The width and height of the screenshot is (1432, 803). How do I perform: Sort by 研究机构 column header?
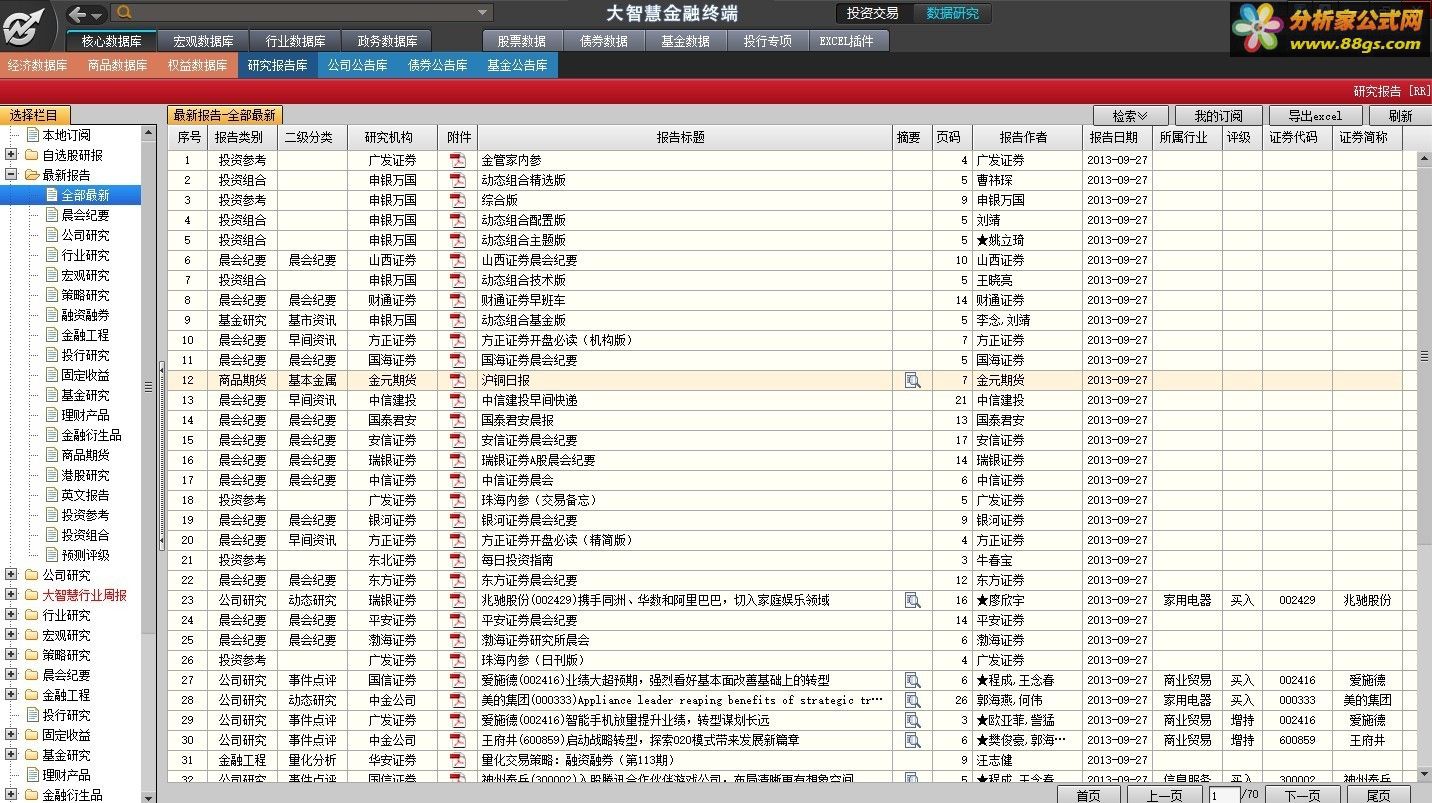click(x=393, y=137)
